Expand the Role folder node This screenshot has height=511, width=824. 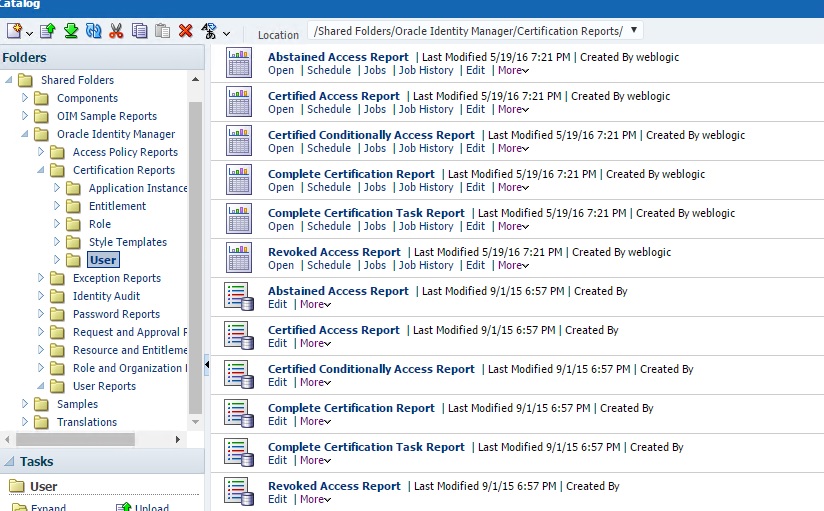tap(57, 223)
